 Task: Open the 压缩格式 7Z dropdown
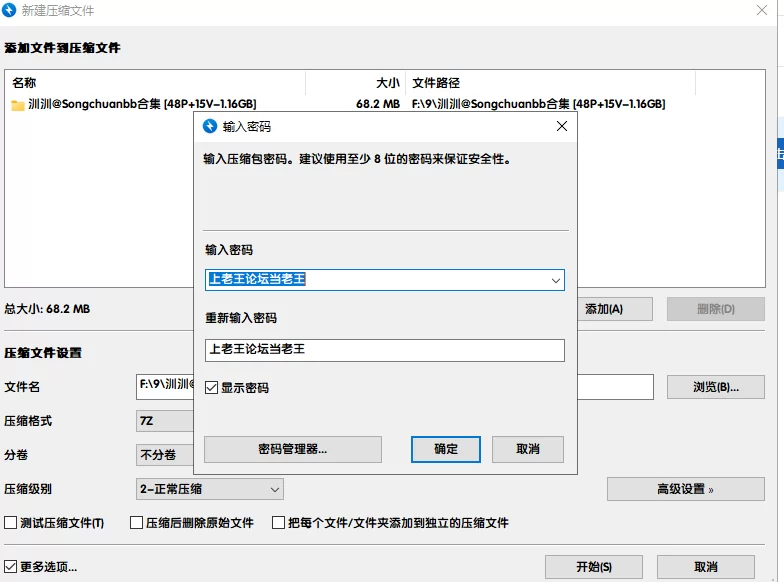[x=164, y=421]
